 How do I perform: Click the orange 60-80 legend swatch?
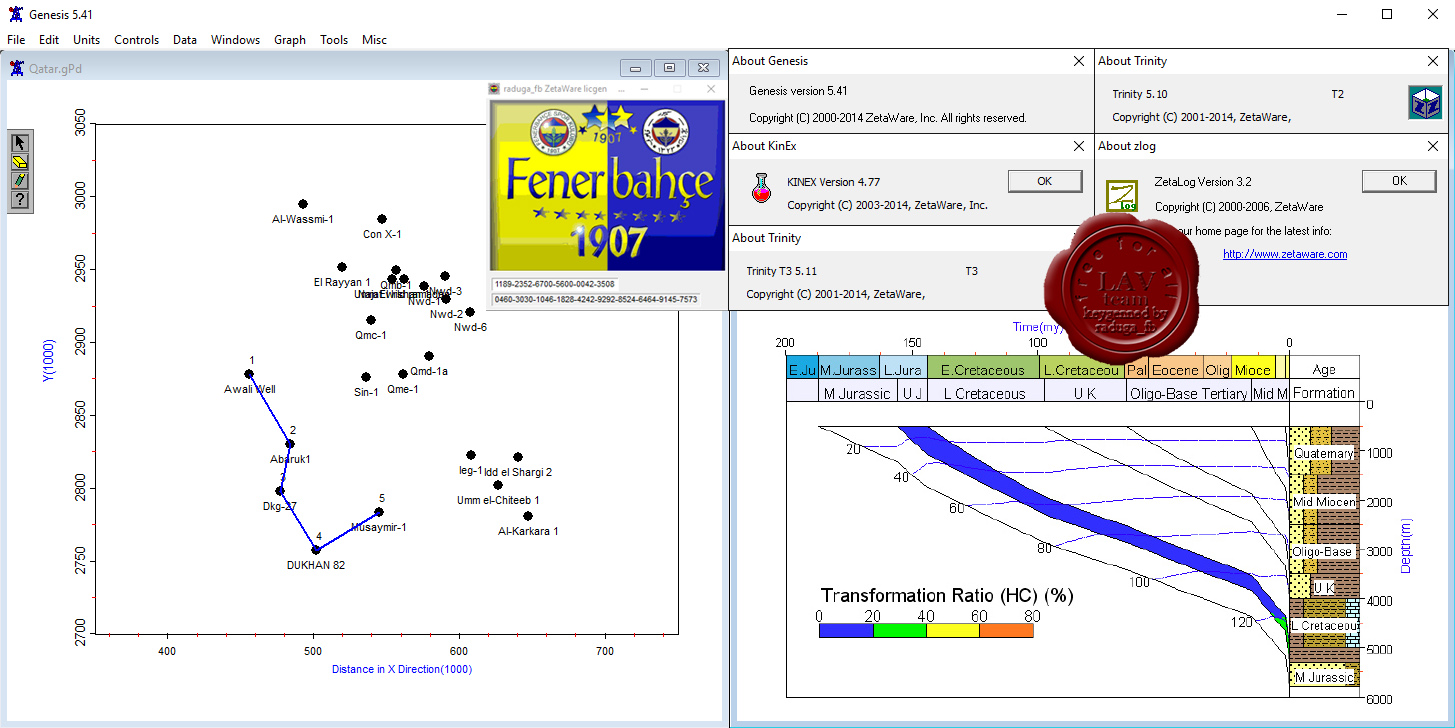pyautogui.click(x=1007, y=630)
